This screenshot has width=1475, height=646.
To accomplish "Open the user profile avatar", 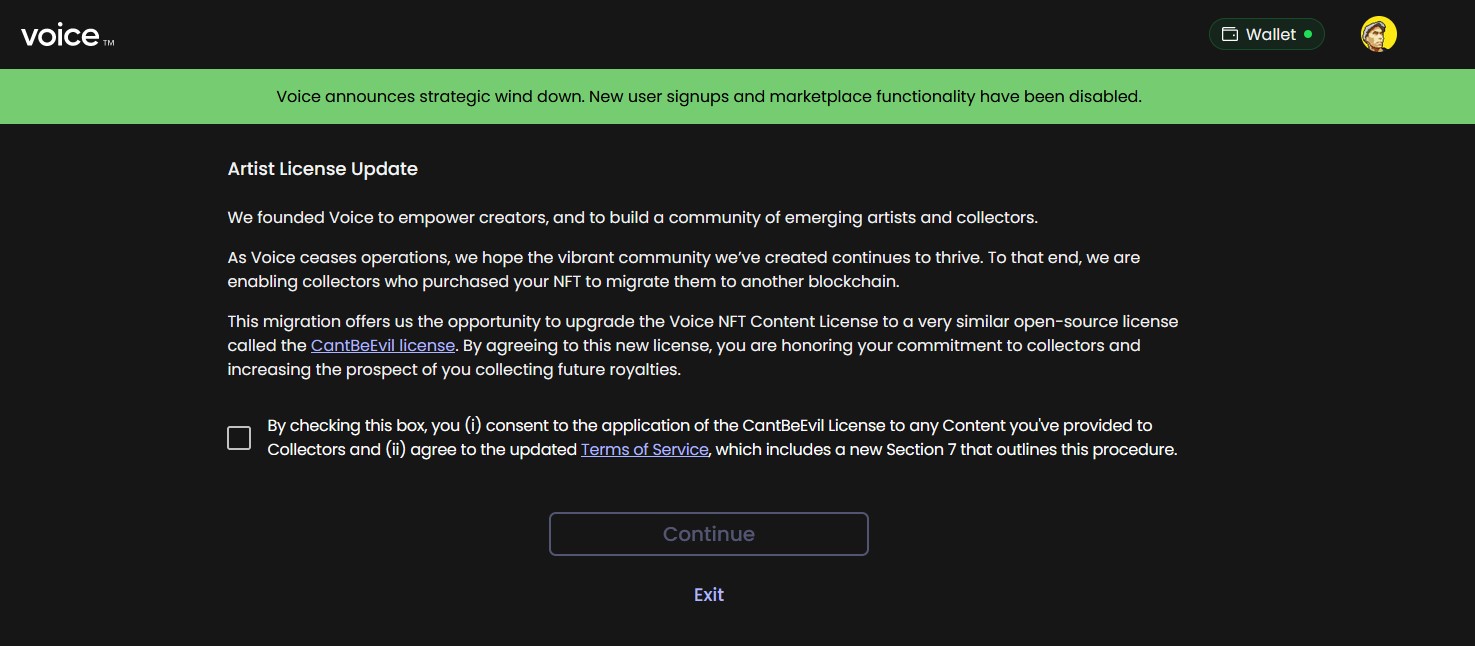I will tap(1378, 34).
